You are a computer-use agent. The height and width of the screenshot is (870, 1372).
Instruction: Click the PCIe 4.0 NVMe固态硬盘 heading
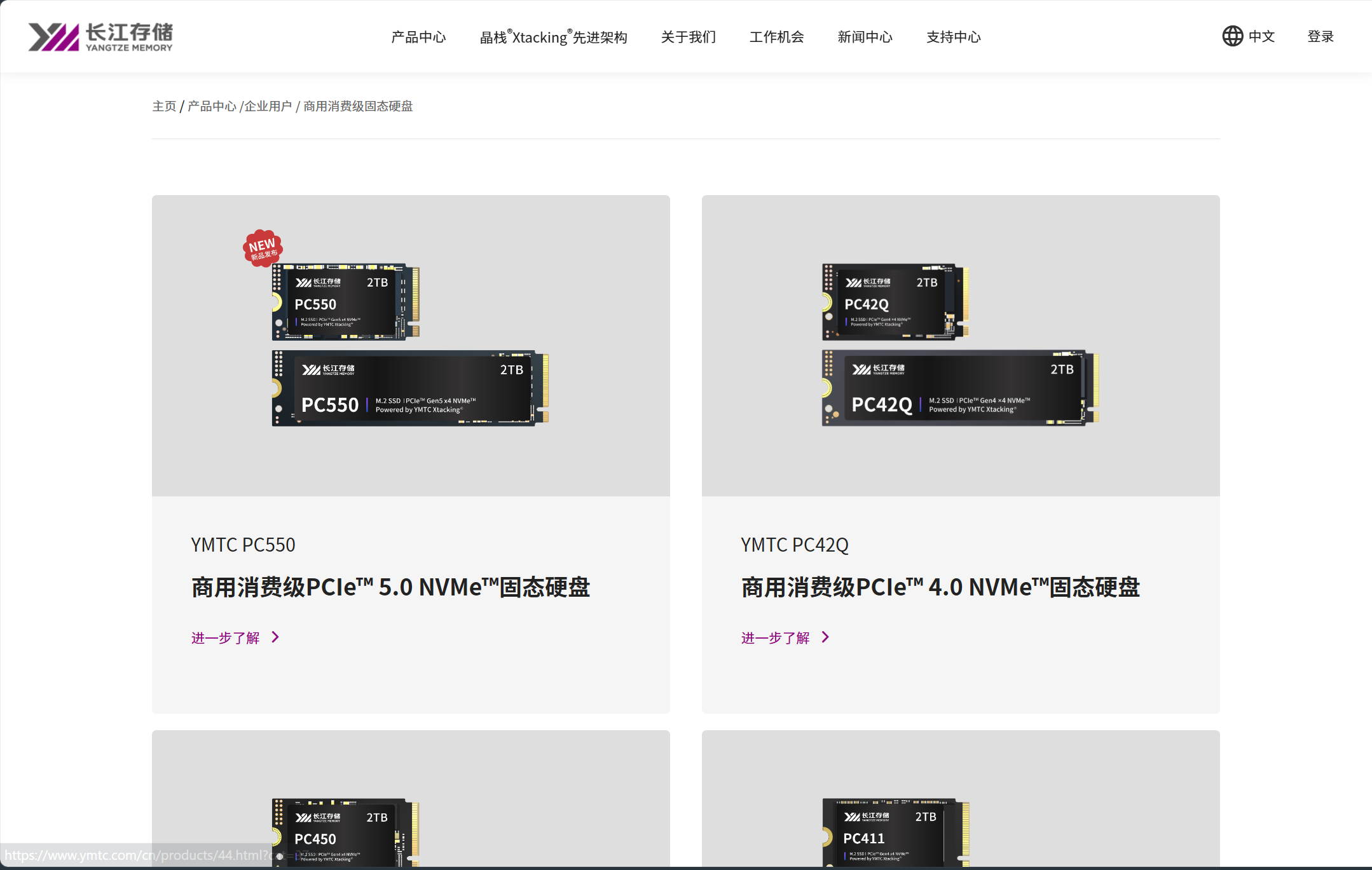(x=940, y=587)
